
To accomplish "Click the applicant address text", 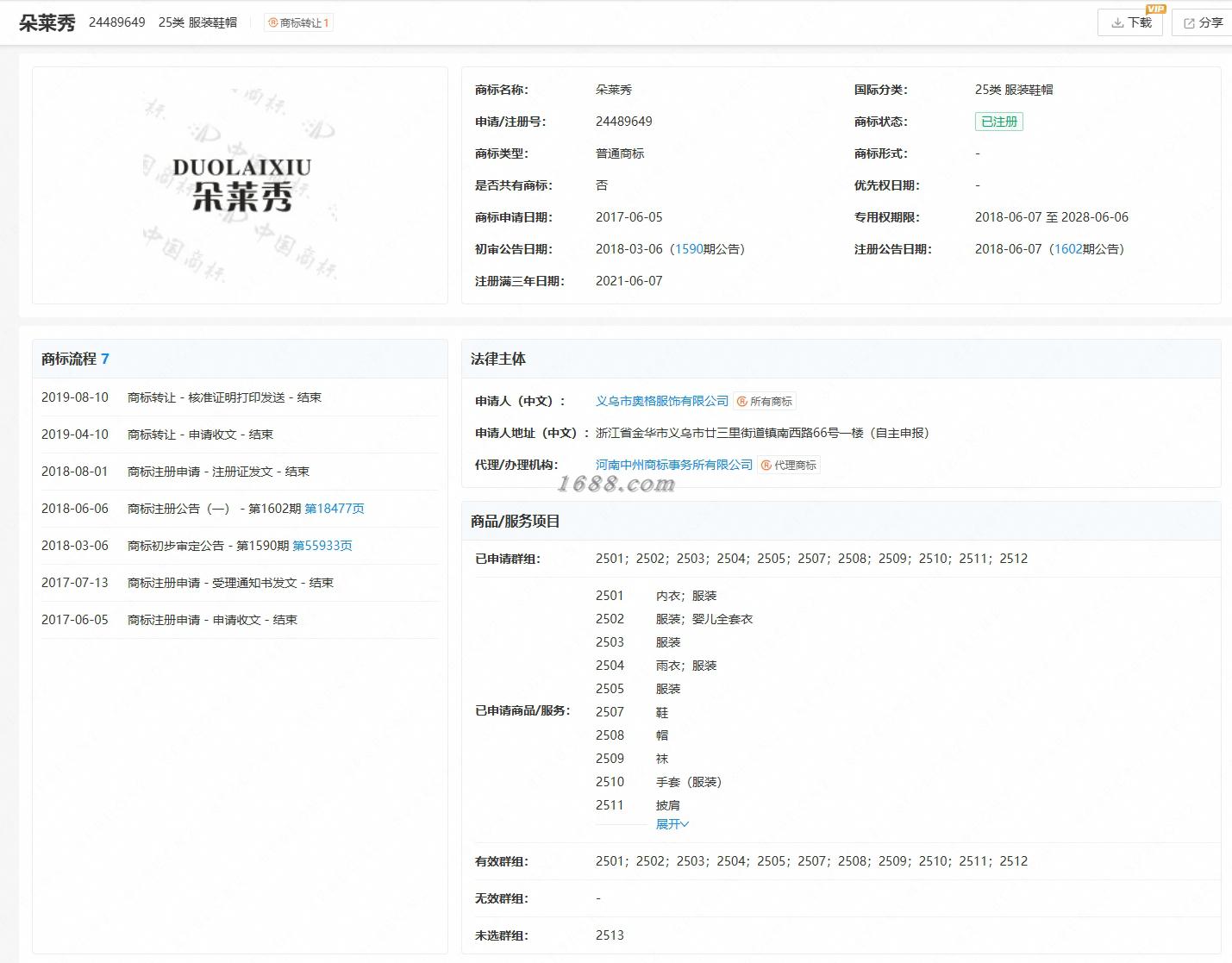I will coord(765,433).
